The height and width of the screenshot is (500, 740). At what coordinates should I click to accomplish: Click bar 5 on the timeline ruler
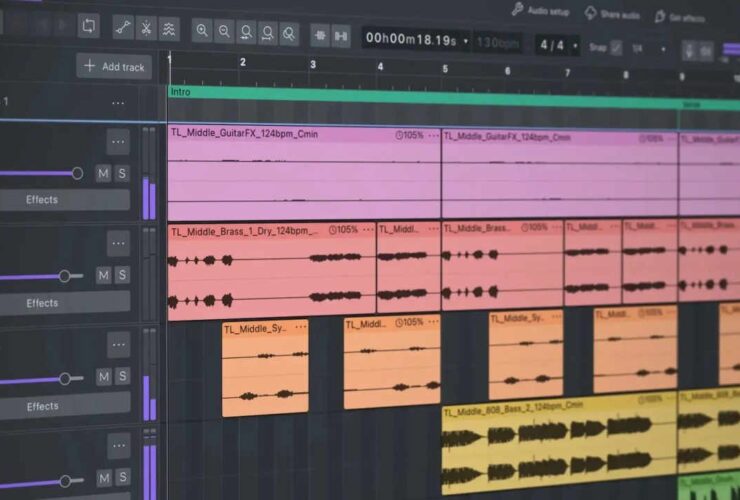coord(445,69)
